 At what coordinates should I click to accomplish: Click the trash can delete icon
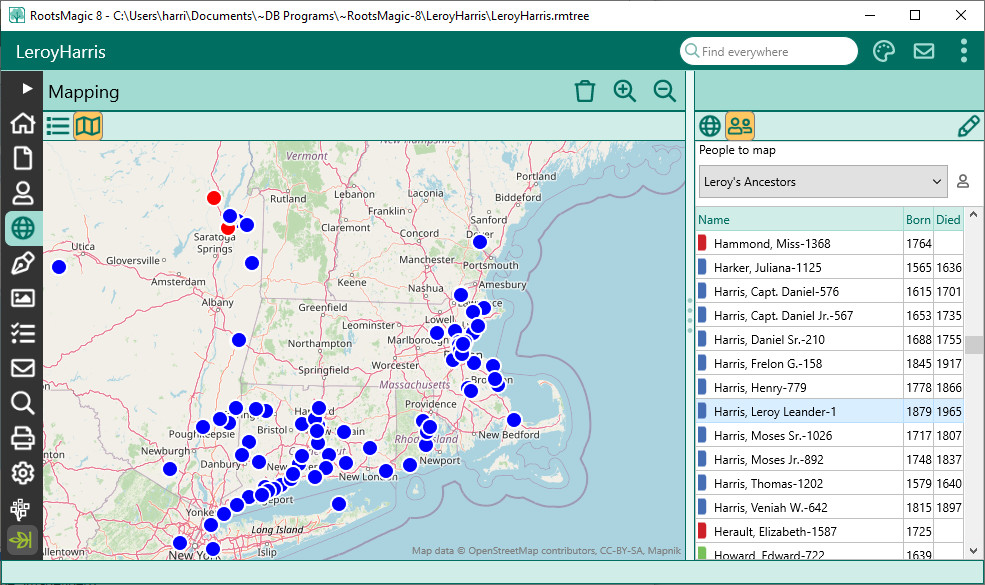click(585, 91)
